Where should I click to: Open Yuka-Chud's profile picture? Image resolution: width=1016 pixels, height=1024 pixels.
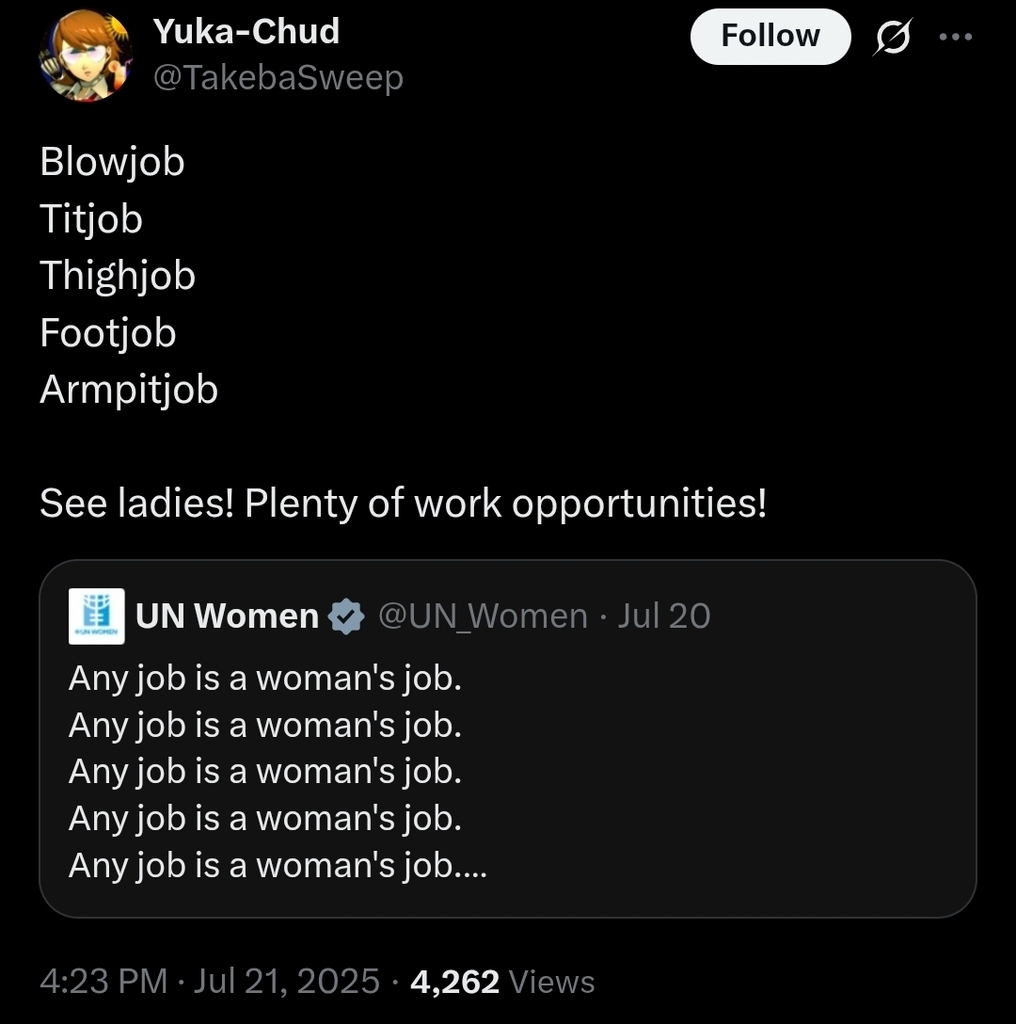coord(85,57)
